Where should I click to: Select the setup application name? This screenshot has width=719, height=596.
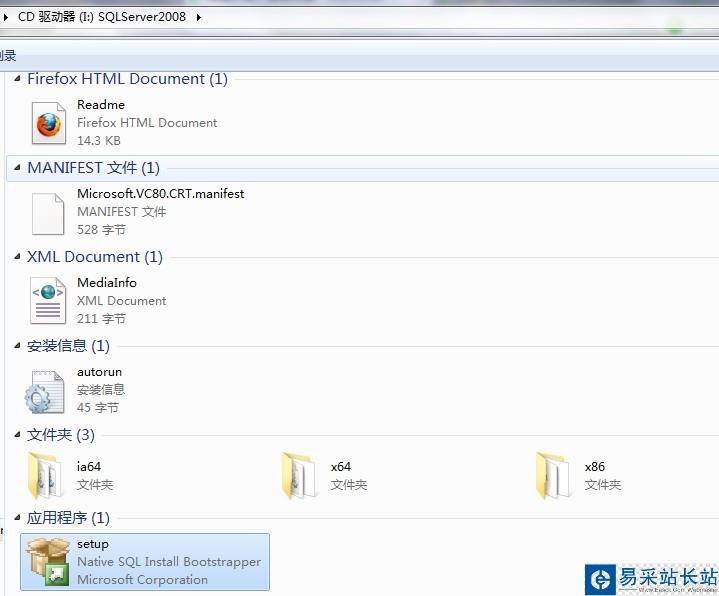click(93, 544)
